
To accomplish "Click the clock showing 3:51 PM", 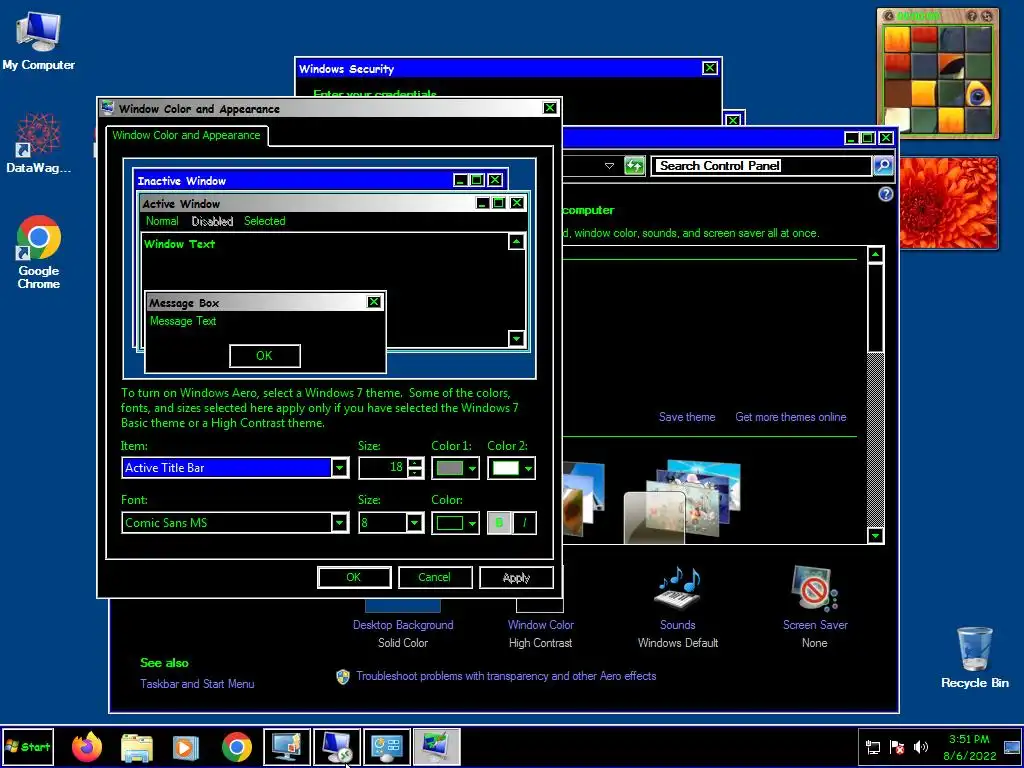I will pyautogui.click(x=969, y=739).
